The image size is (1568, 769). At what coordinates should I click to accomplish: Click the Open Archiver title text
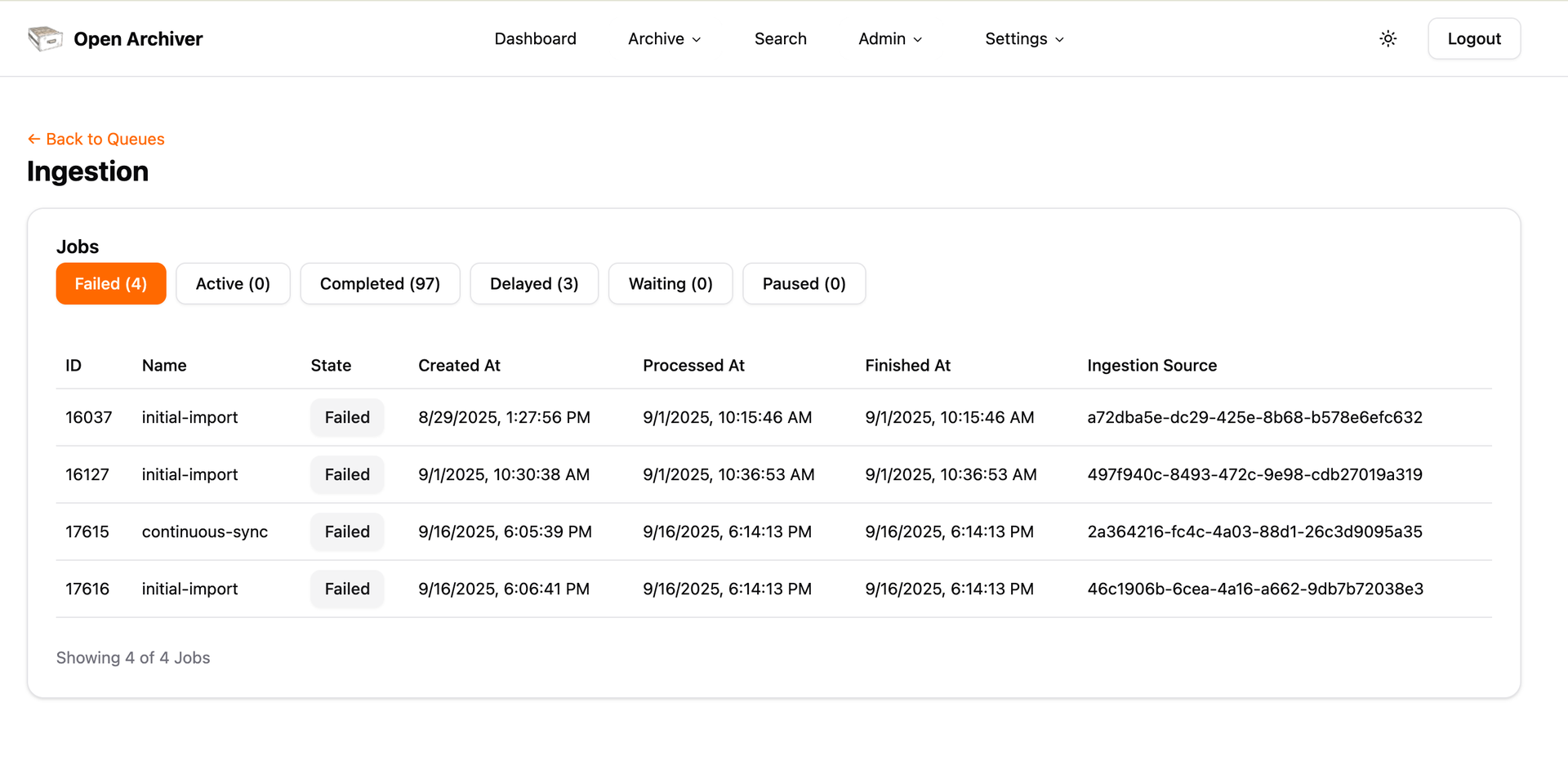click(x=138, y=38)
